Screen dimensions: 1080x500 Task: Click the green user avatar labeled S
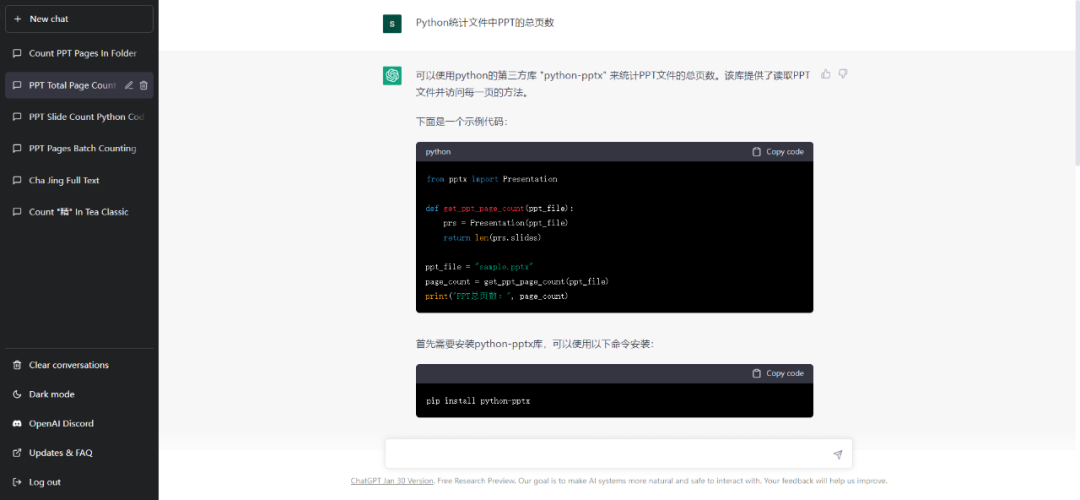click(392, 23)
